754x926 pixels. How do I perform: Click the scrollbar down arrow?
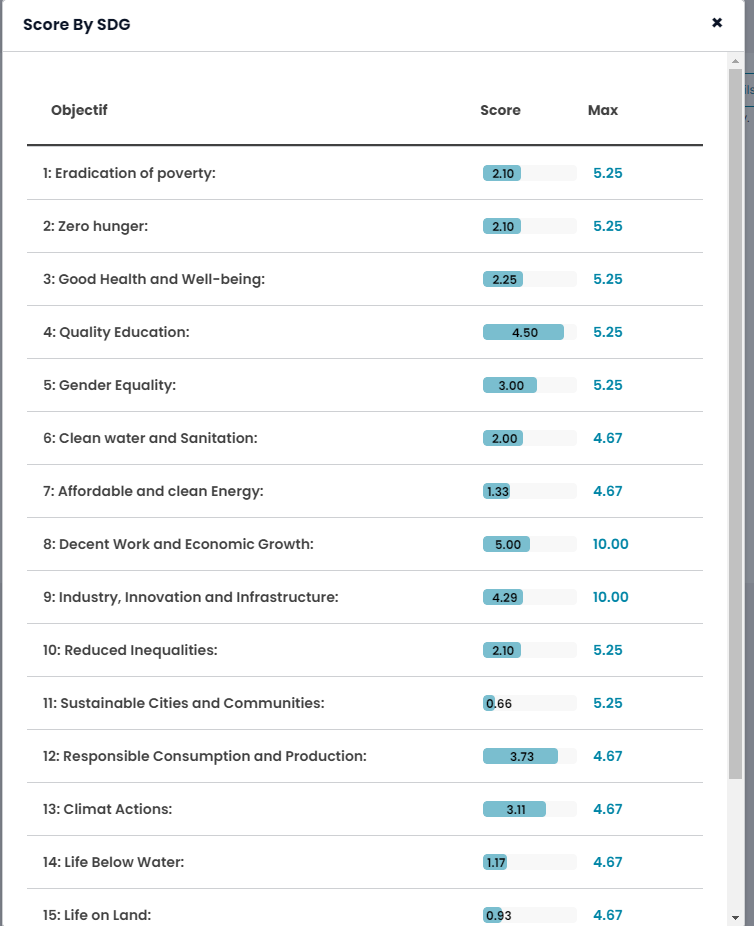click(736, 917)
